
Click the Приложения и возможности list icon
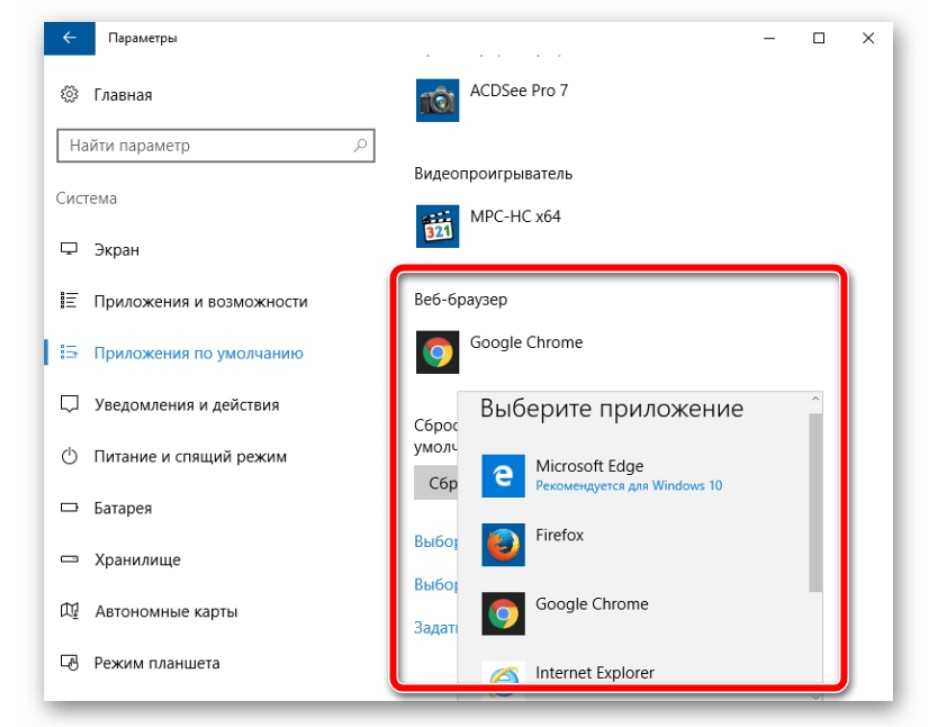pyautogui.click(x=69, y=300)
